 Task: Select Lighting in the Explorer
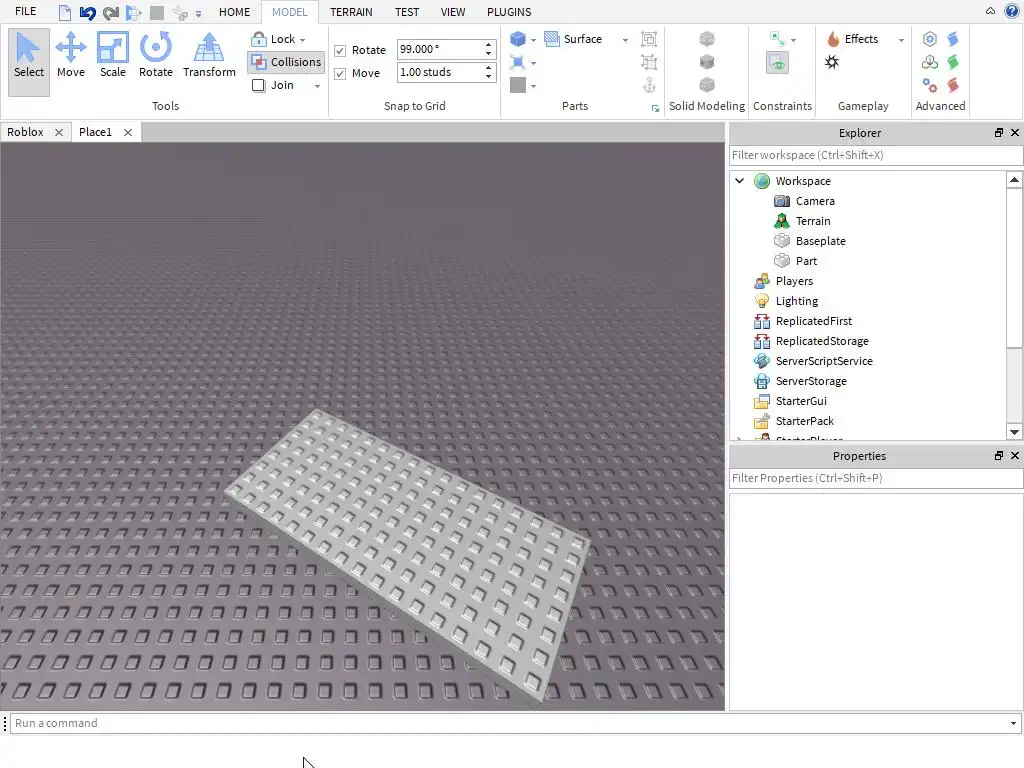[797, 301]
